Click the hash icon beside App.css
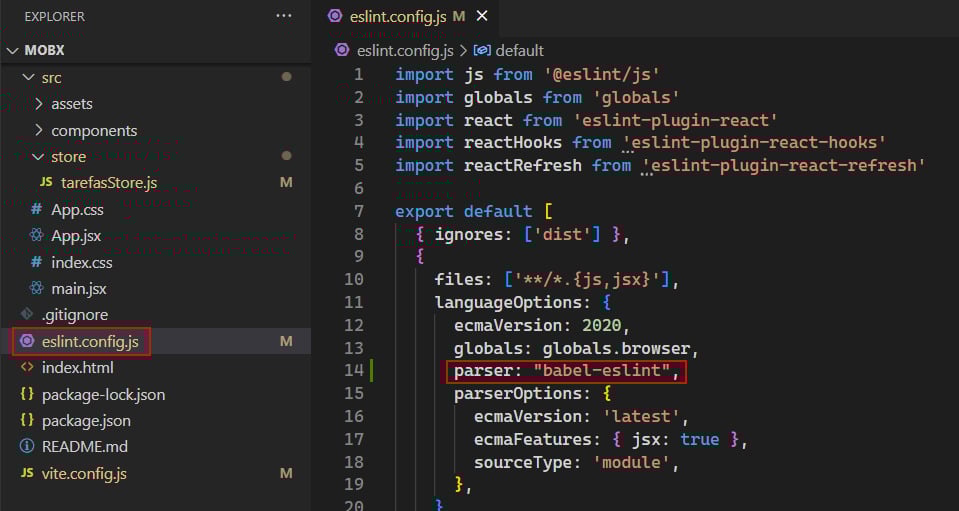Image resolution: width=959 pixels, height=511 pixels. coord(37,210)
